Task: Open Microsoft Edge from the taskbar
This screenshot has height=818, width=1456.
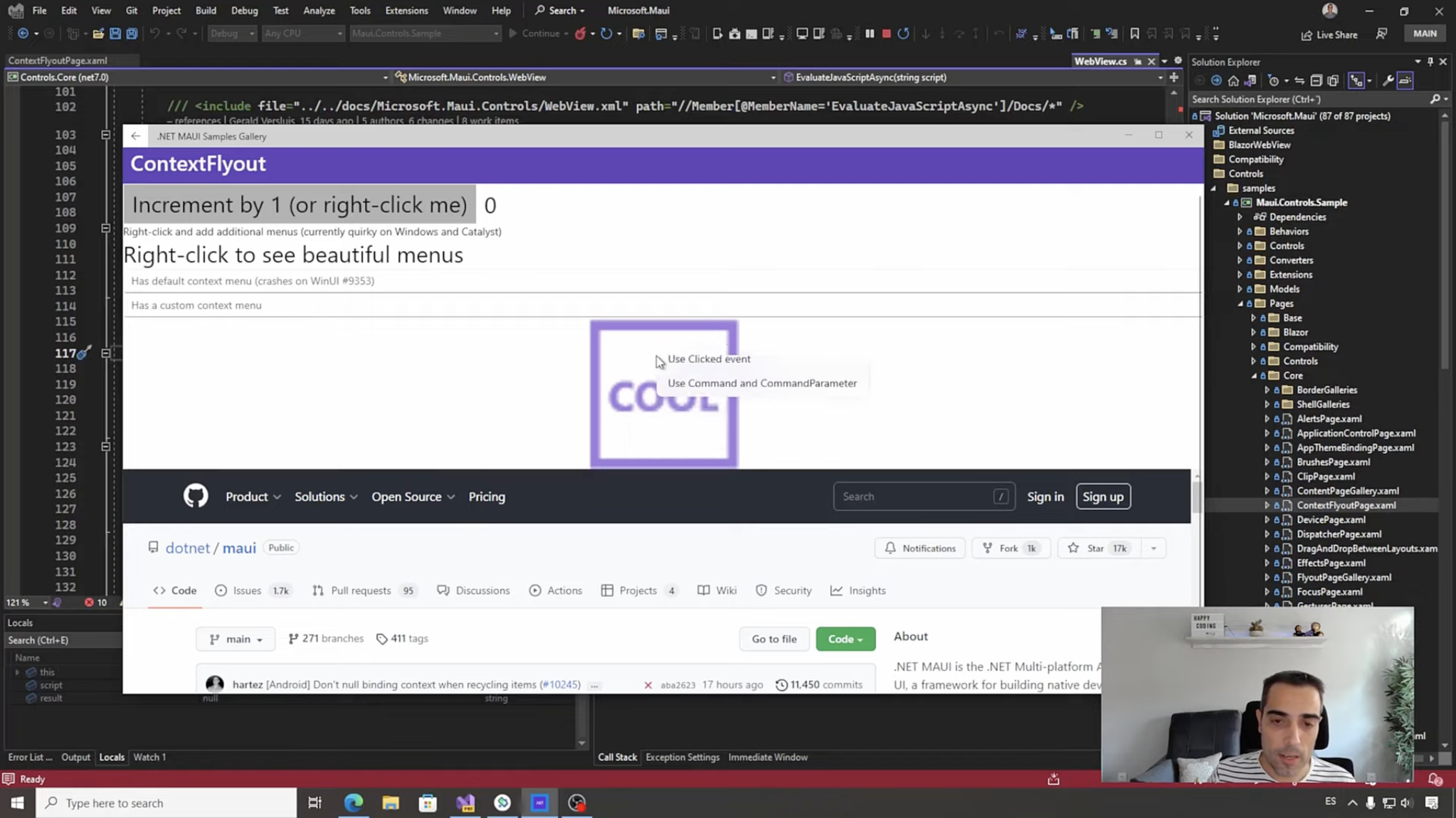Action: click(354, 803)
